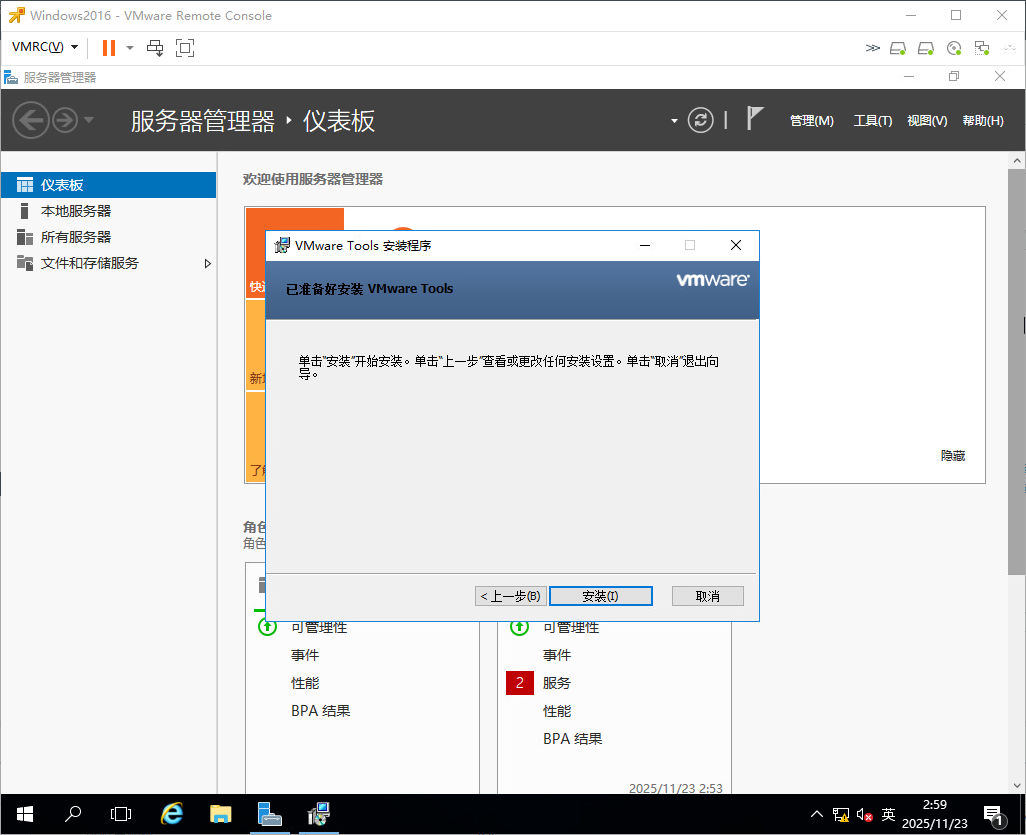Click the scrollbar down arrow

(x=1017, y=785)
